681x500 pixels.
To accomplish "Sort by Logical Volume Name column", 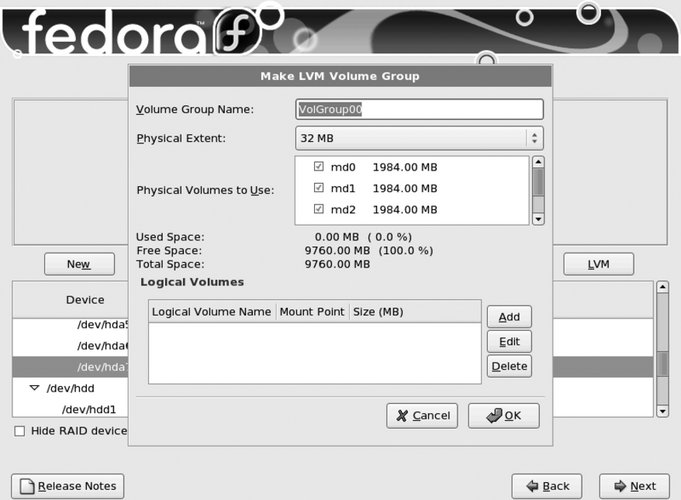I will (x=211, y=312).
